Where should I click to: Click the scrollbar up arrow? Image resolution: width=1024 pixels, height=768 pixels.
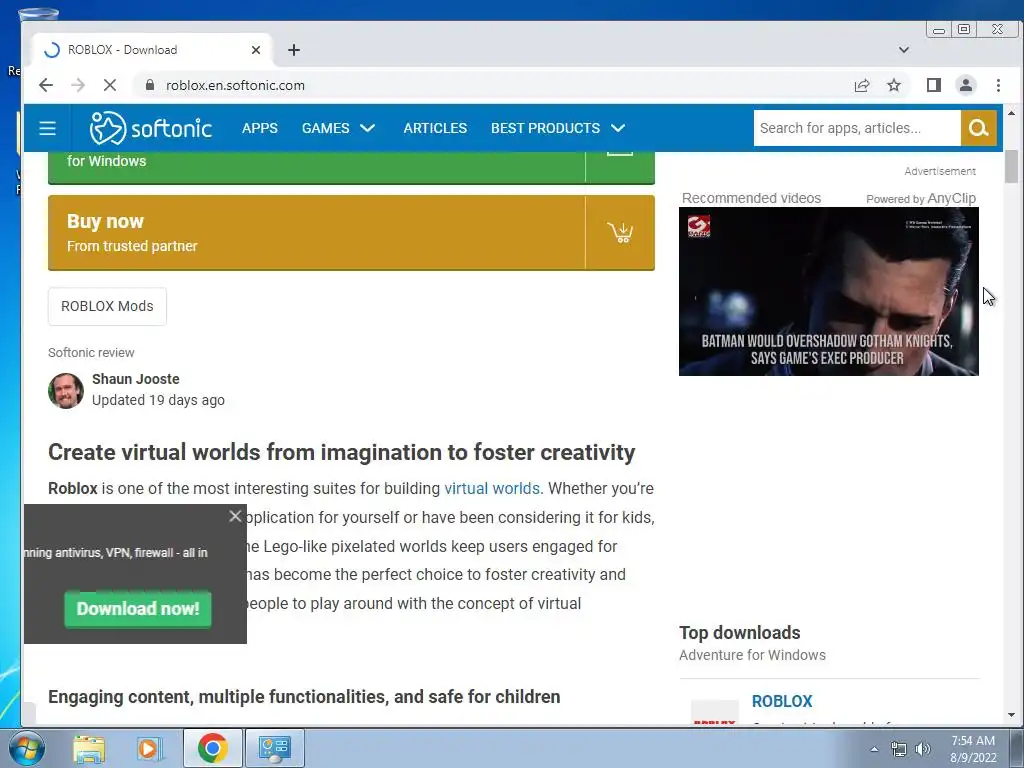click(x=1011, y=113)
